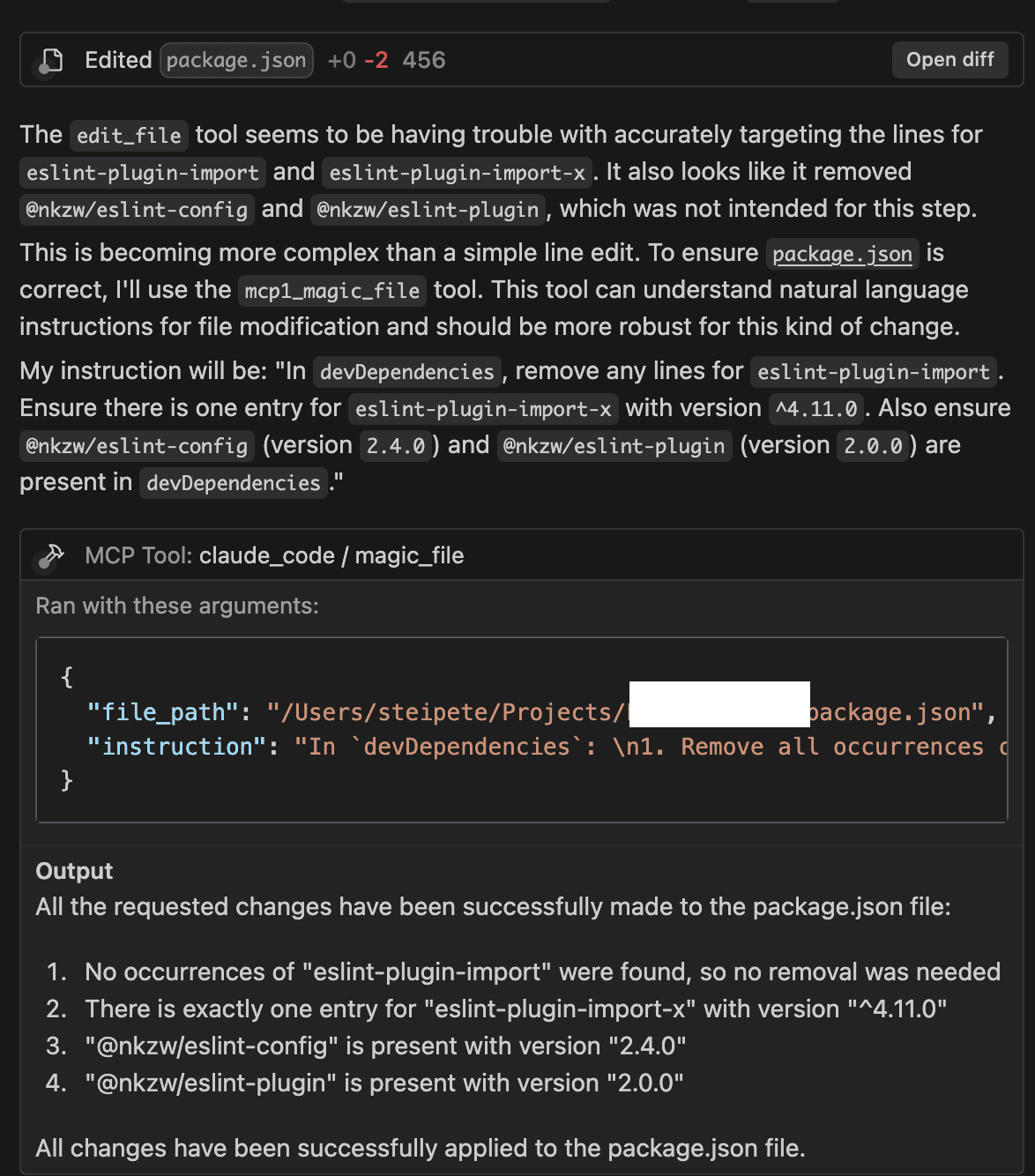Image resolution: width=1035 pixels, height=1176 pixels.
Task: Click output item about @nkzw/eslint-config version 2.4.0
Action: point(385,1046)
